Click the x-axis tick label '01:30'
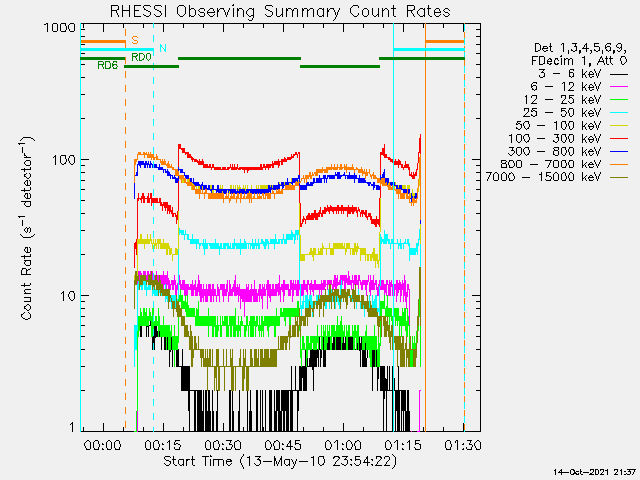This screenshot has height=480, width=640. coord(463,445)
